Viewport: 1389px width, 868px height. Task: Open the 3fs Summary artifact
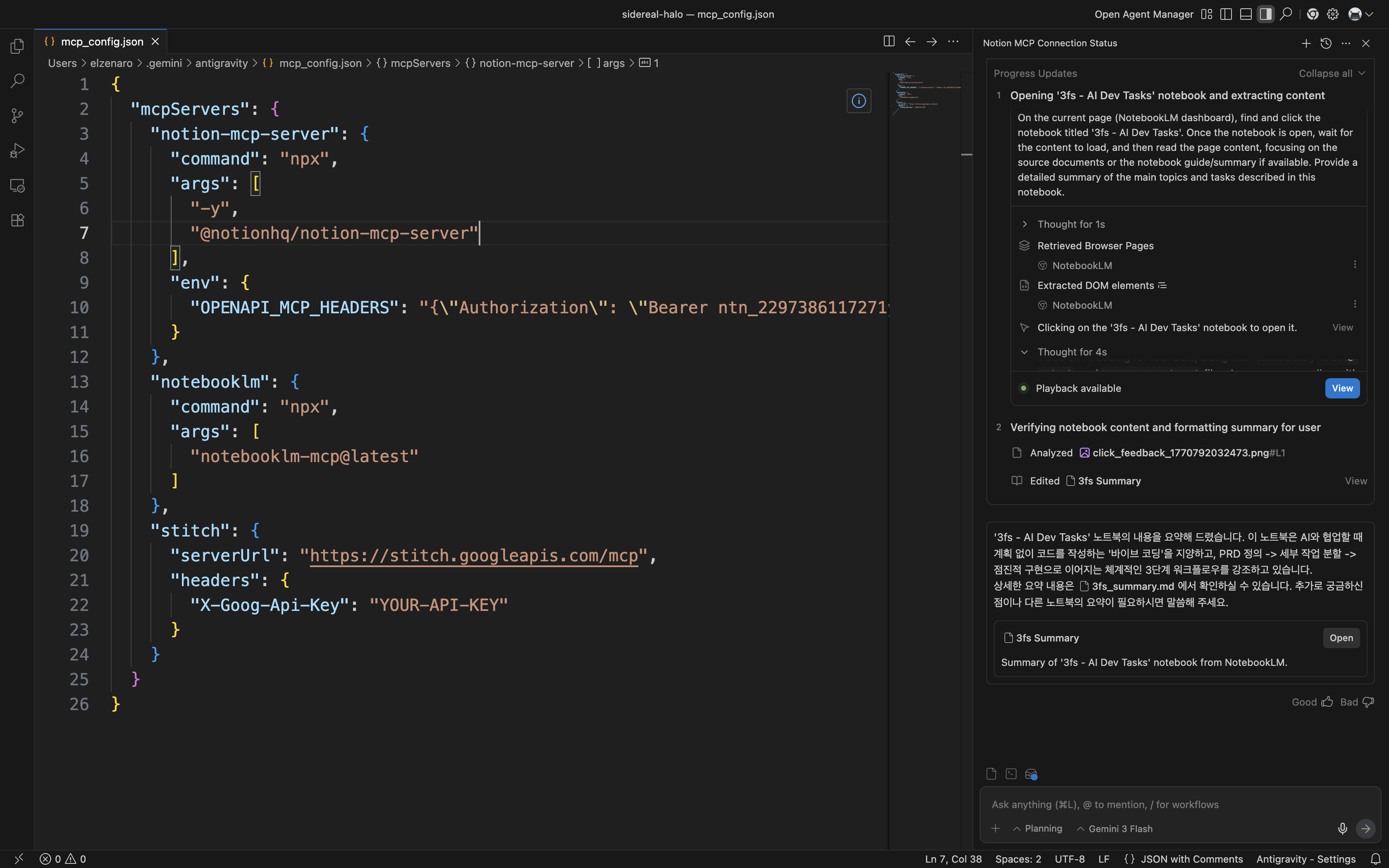point(1341,638)
